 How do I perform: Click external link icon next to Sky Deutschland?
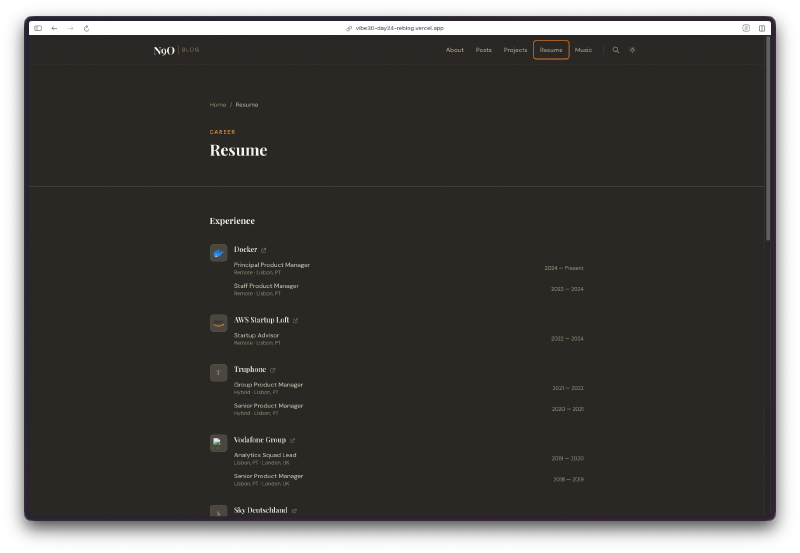[294, 511]
